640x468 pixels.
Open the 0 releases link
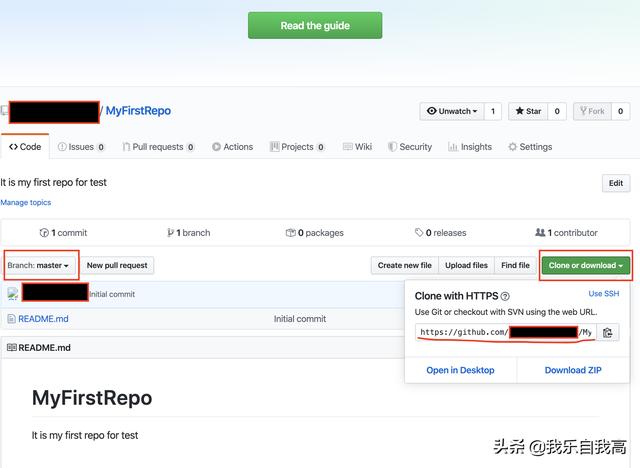(440, 233)
